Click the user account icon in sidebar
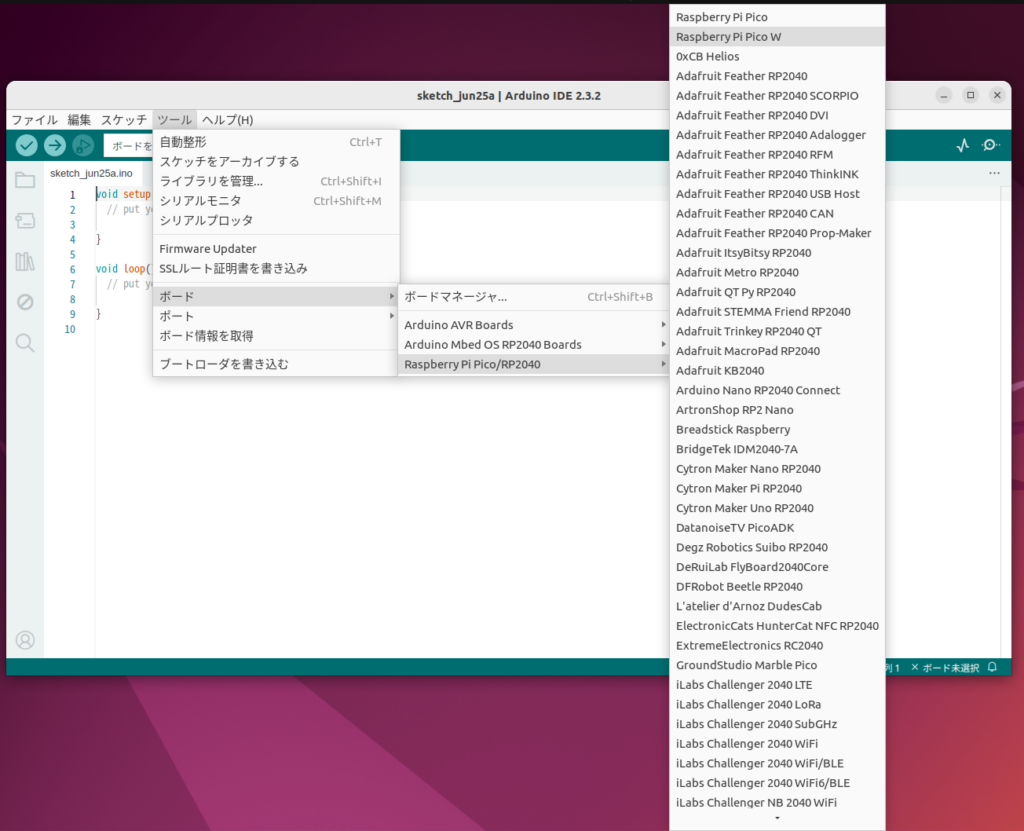This screenshot has height=831, width=1024. [x=25, y=640]
